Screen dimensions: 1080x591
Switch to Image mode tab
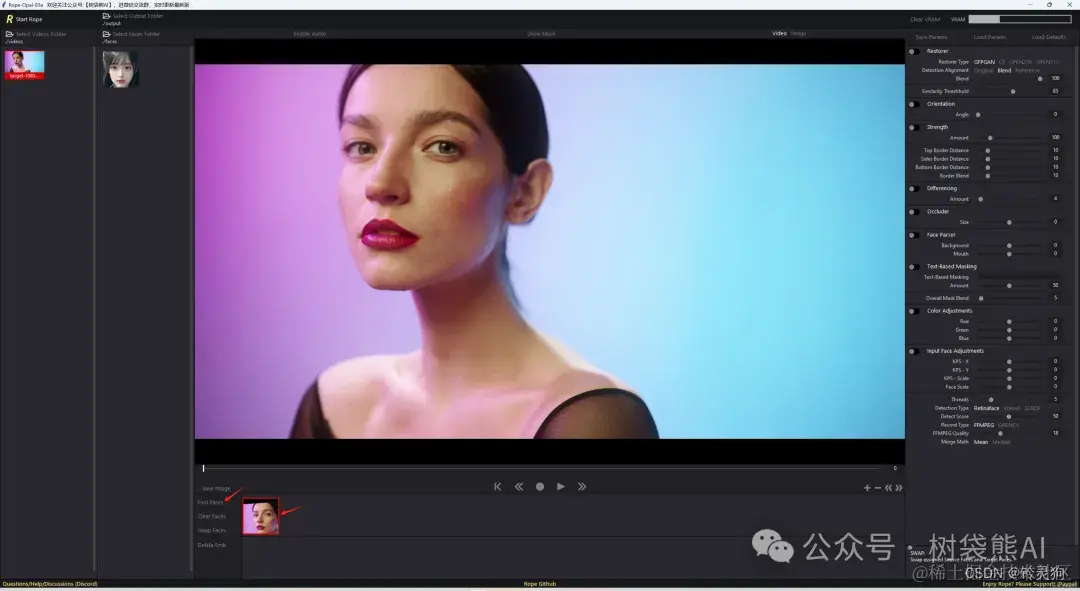(x=798, y=33)
